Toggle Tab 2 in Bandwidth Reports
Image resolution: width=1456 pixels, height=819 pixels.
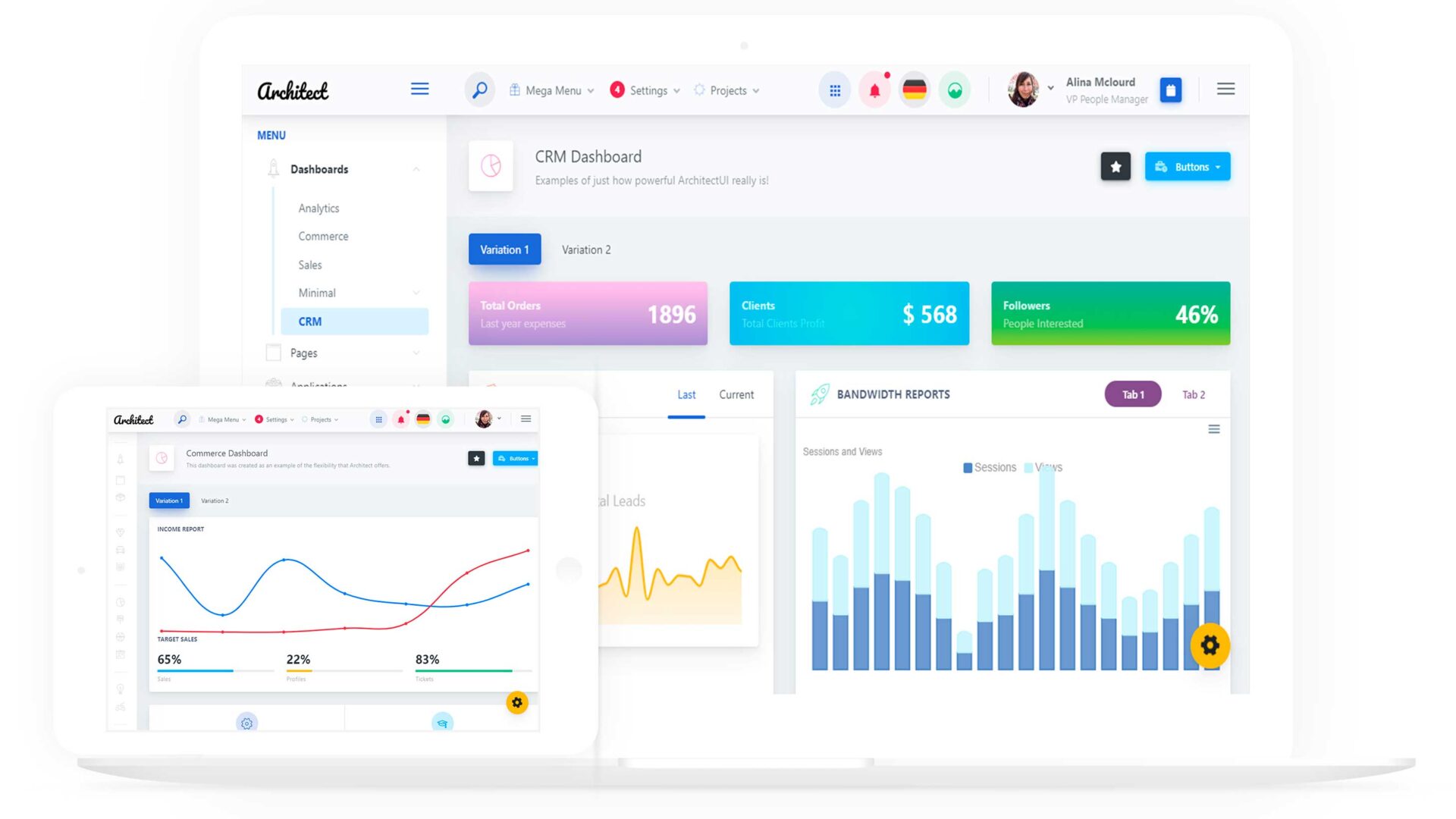(x=1193, y=394)
